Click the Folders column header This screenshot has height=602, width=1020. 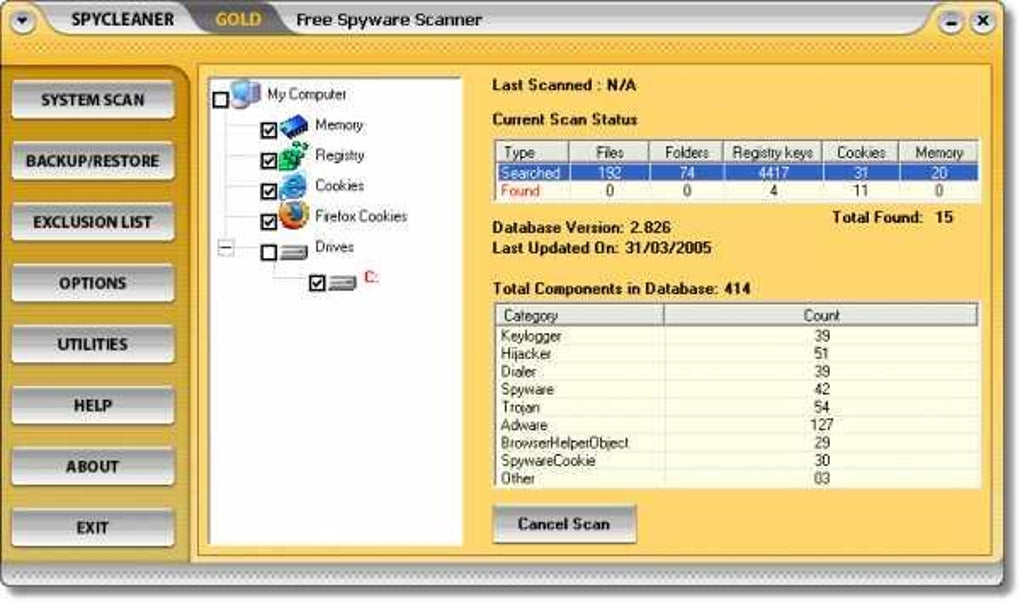[686, 152]
